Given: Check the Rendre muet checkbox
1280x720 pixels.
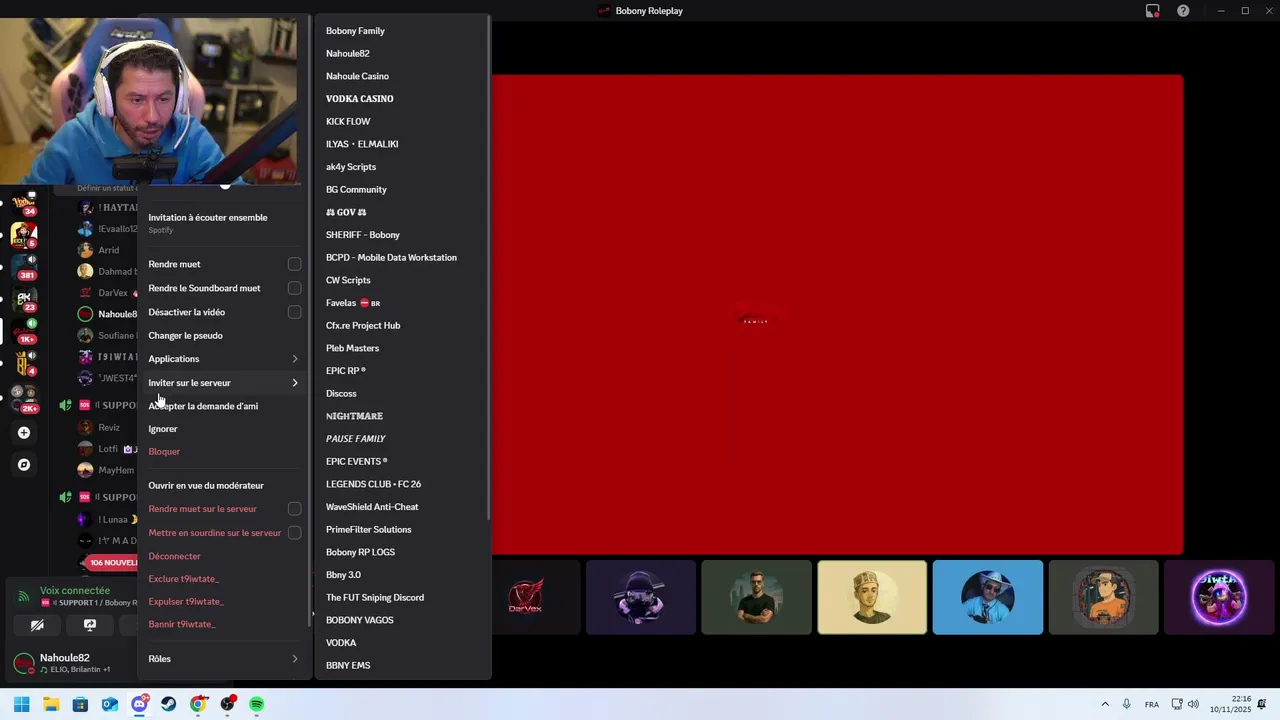Looking at the screenshot, I should pyautogui.click(x=294, y=264).
